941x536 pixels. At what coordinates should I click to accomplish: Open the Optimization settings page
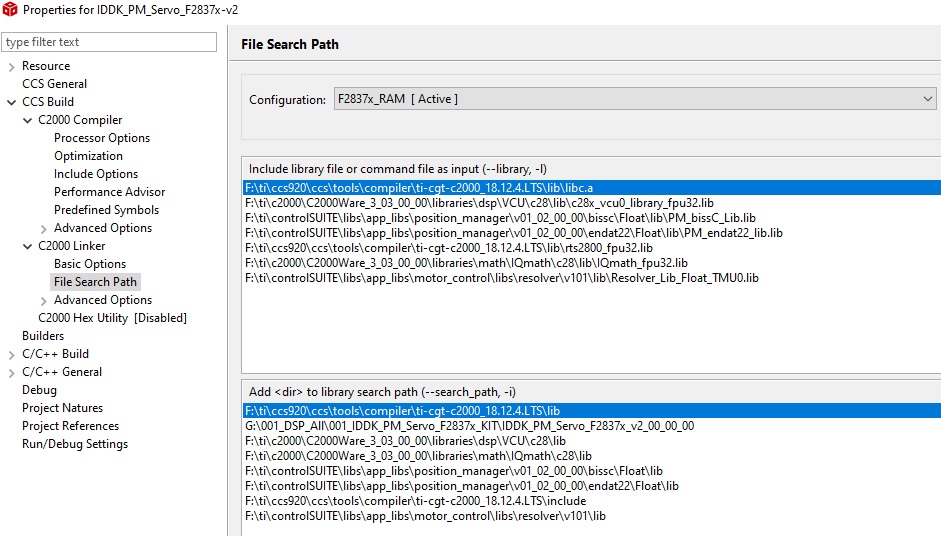click(x=88, y=156)
